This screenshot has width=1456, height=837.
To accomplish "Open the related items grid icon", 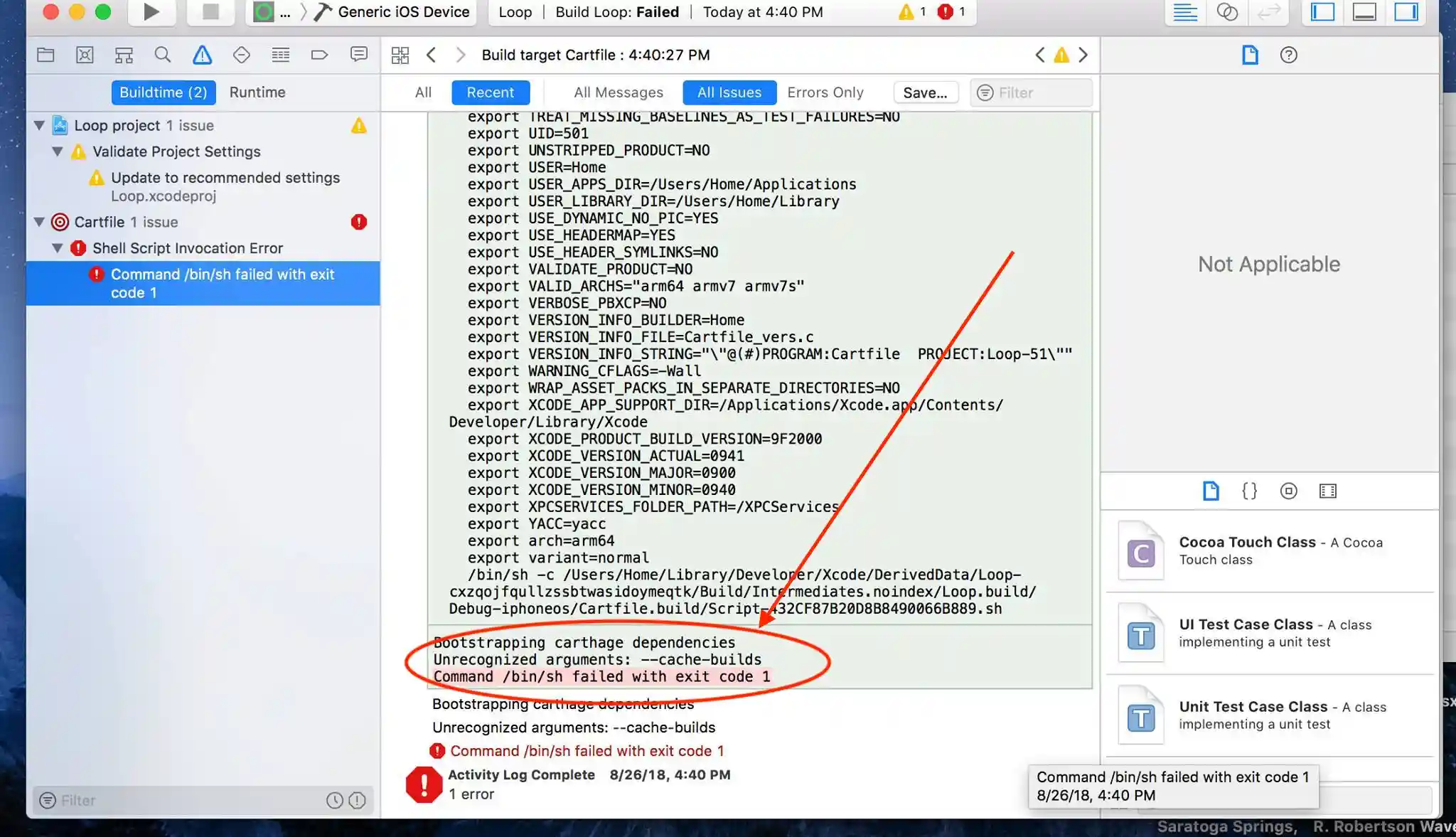I will (x=400, y=55).
